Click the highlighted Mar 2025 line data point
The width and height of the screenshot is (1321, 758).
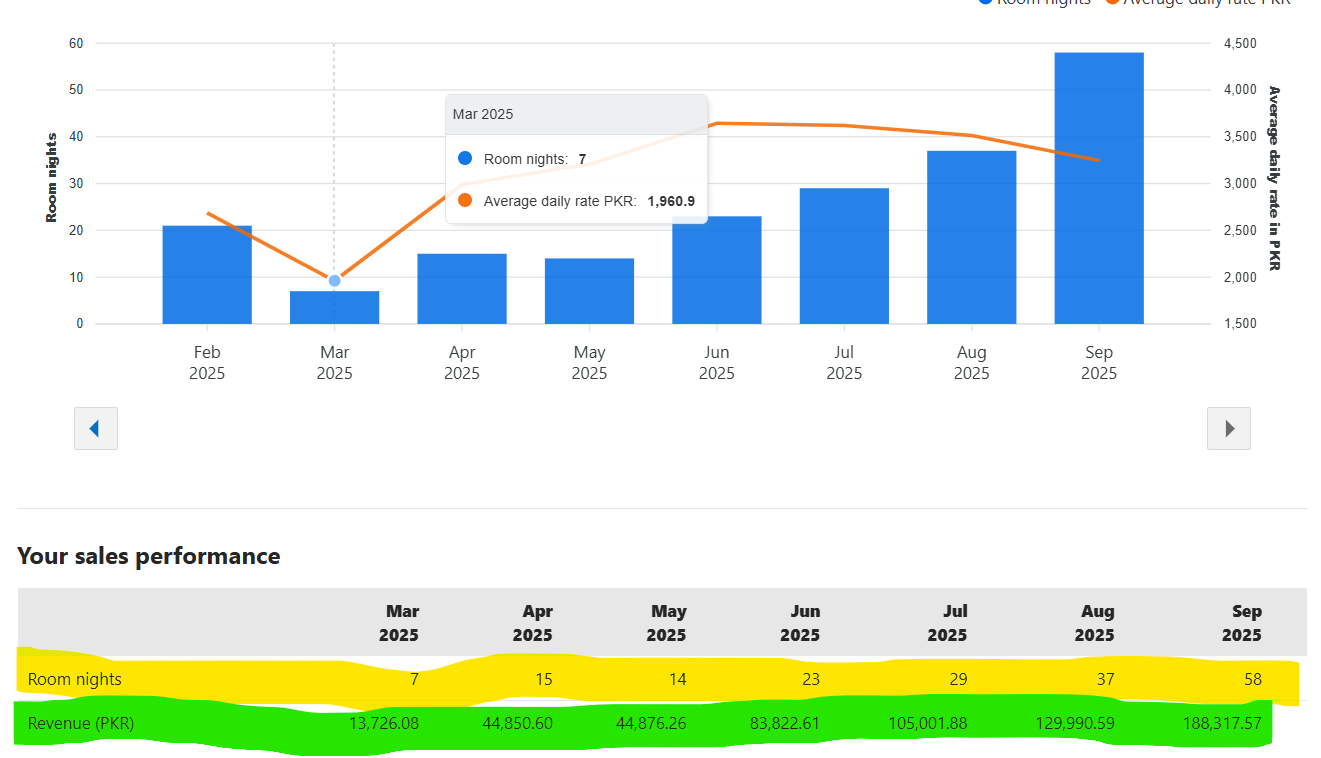(334, 281)
